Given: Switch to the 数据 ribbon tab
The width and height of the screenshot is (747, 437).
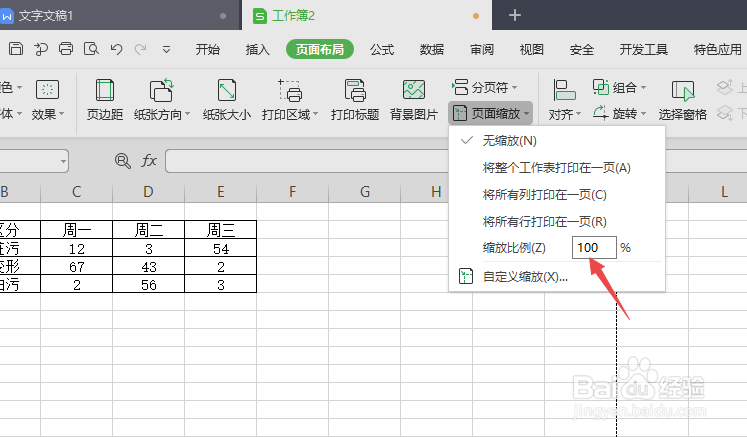Looking at the screenshot, I should pos(432,50).
